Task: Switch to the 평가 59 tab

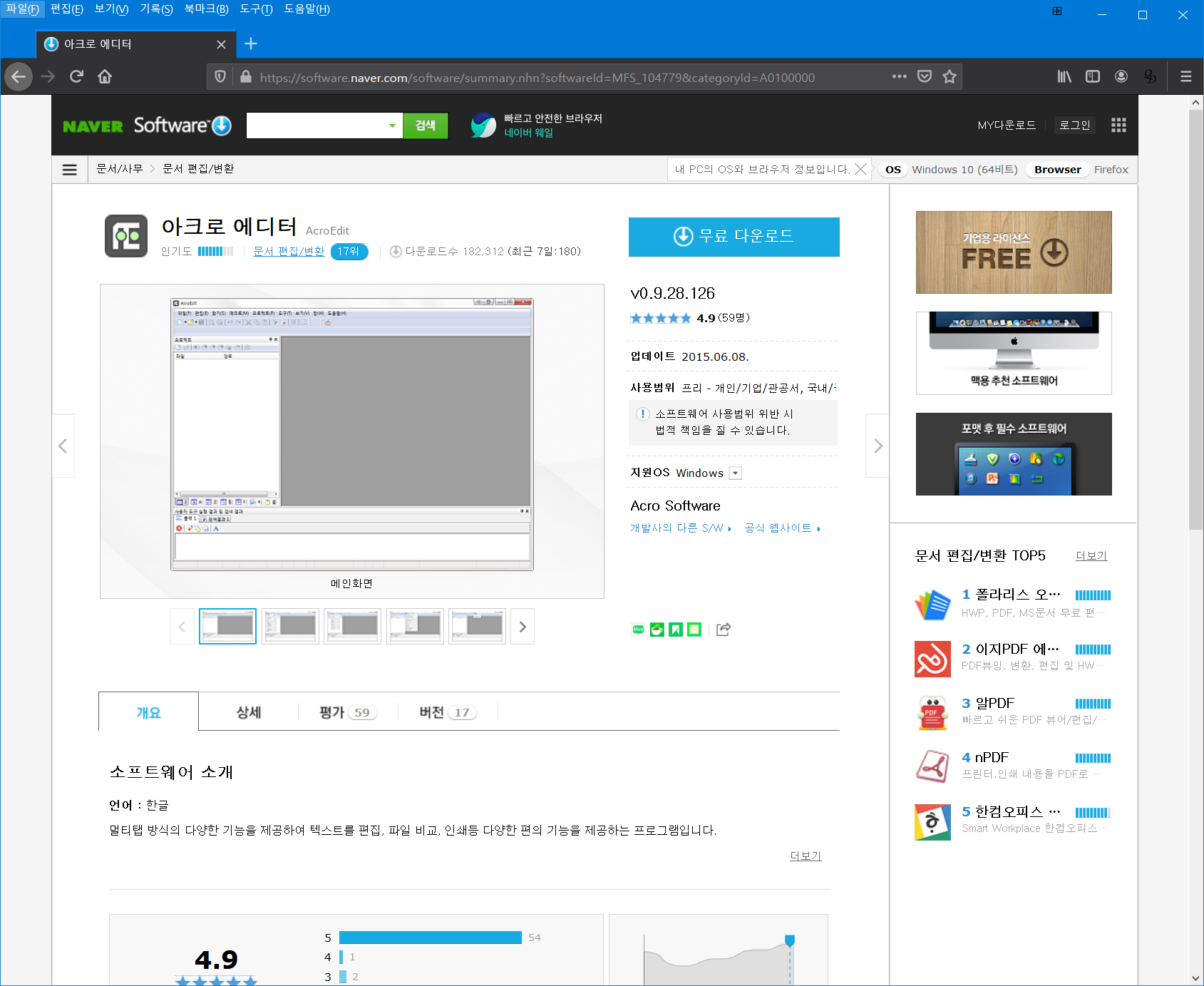Action: tap(348, 712)
